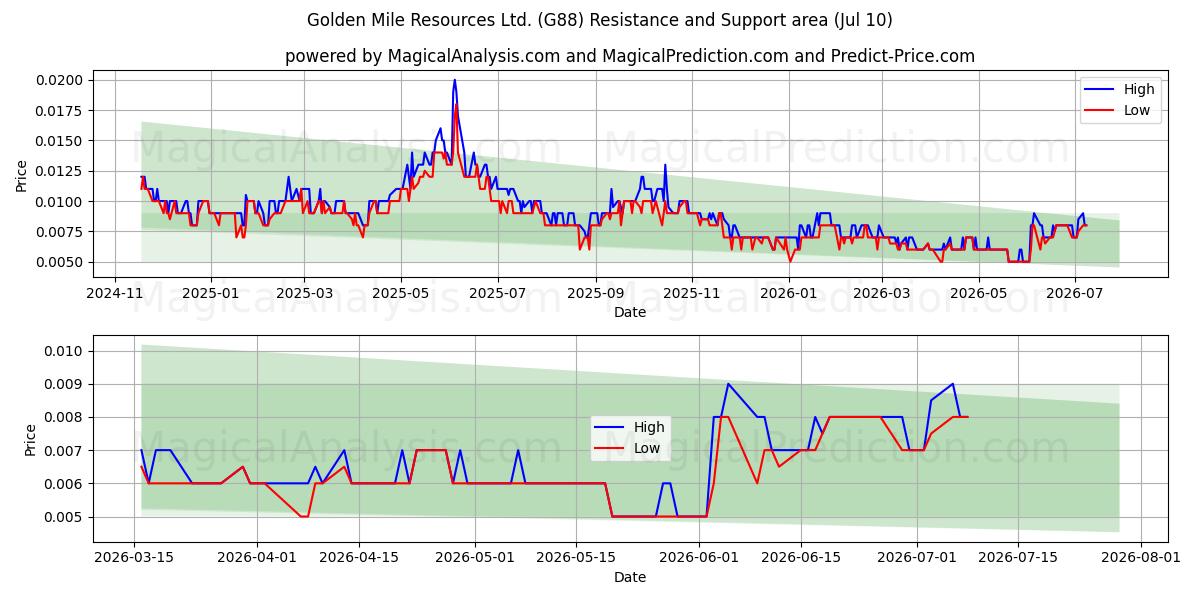This screenshot has height=600, width=1200.
Task: Click the 2025-11 date tick label
Action: click(x=692, y=293)
